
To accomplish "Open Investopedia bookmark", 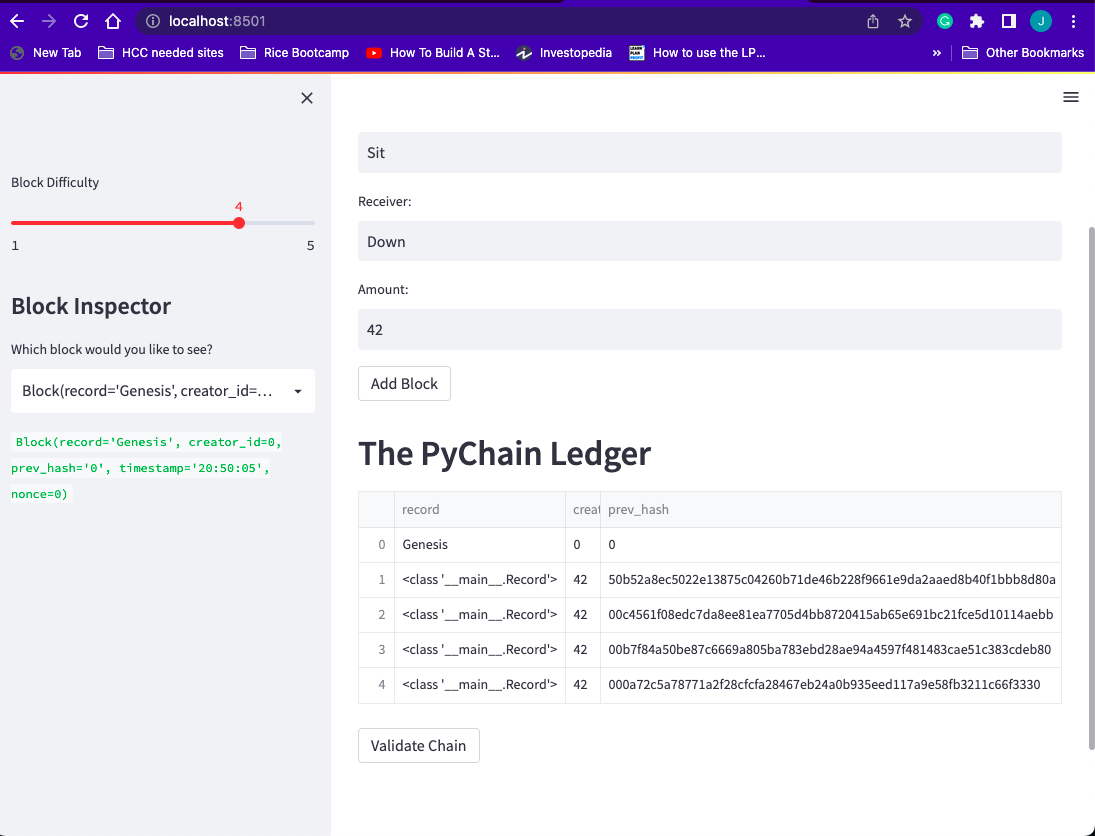I will pos(564,52).
